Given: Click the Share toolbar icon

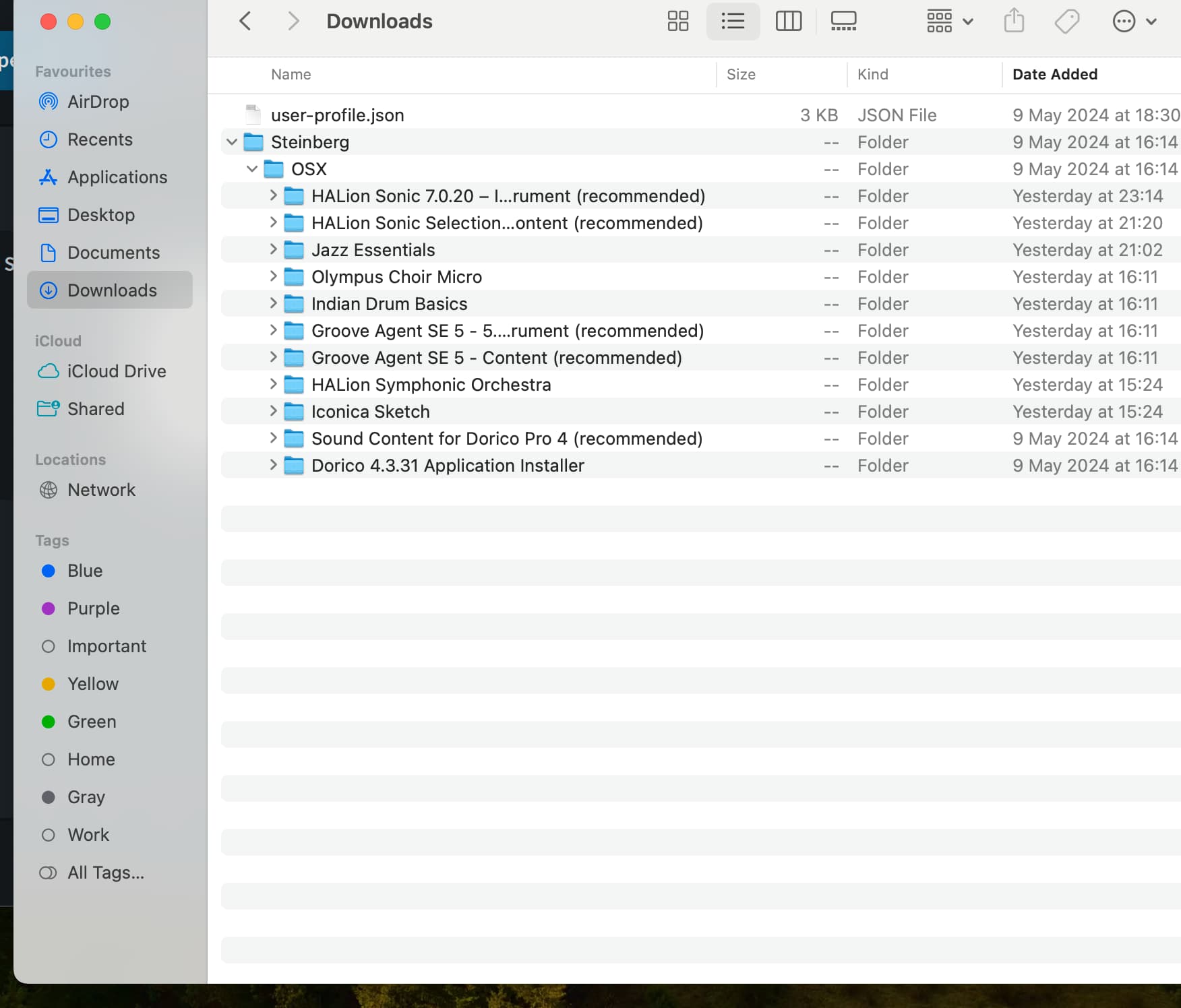Looking at the screenshot, I should (x=1014, y=21).
